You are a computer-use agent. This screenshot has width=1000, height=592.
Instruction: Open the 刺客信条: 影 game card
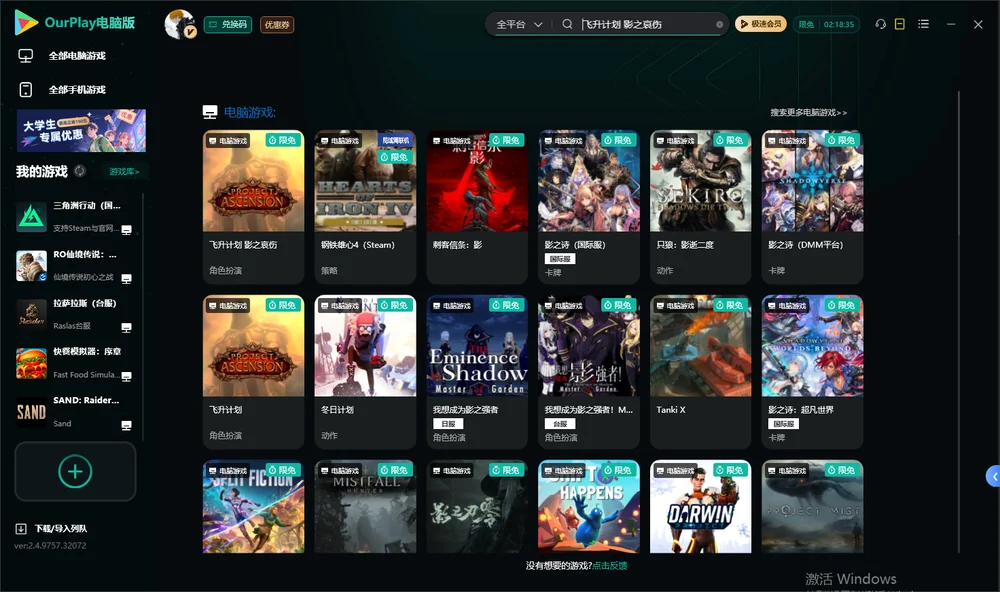pyautogui.click(x=477, y=207)
